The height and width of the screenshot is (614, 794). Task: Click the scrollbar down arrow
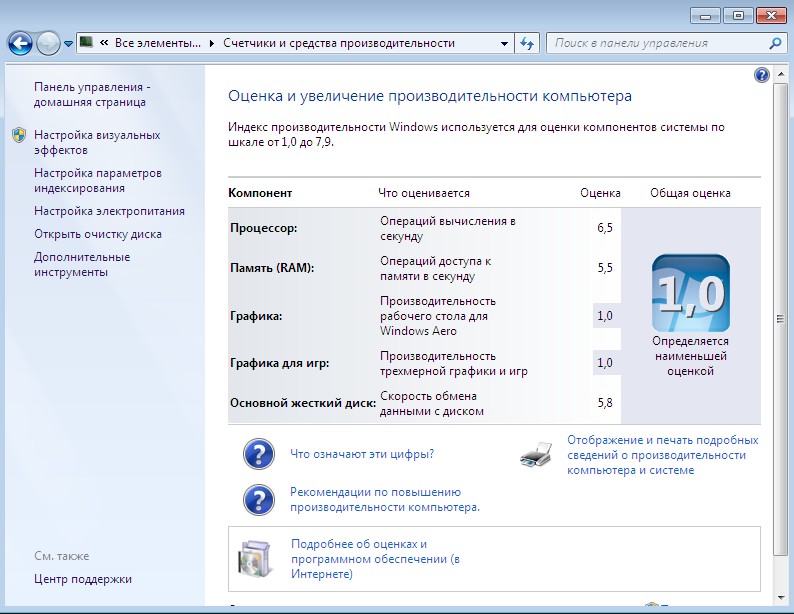[780, 598]
